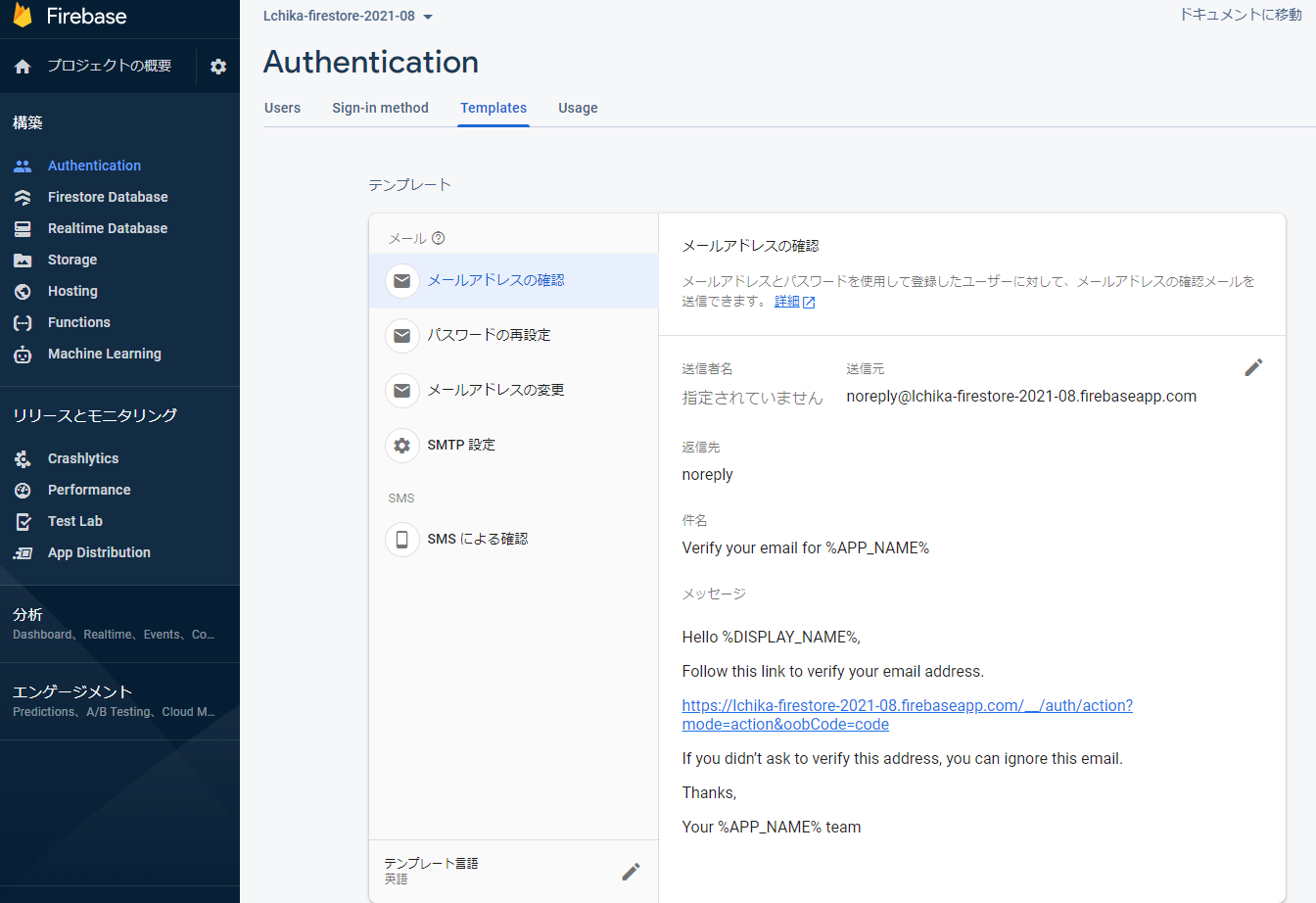The width and height of the screenshot is (1316, 903).
Task: Click the テンプレート言語 label
Action: click(431, 864)
